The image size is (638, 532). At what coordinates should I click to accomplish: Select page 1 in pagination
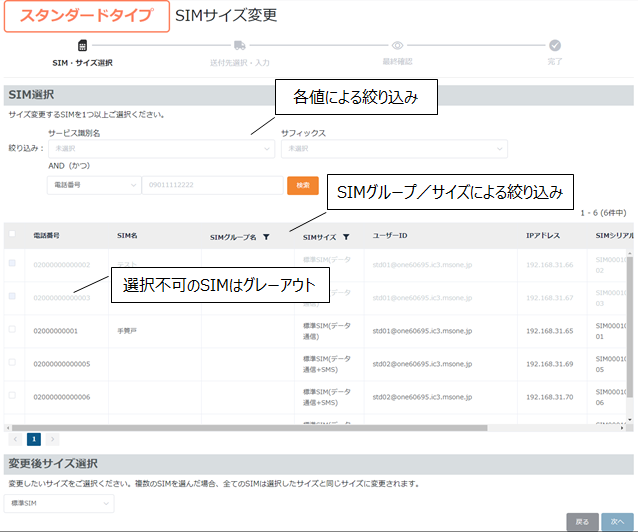pos(34,439)
